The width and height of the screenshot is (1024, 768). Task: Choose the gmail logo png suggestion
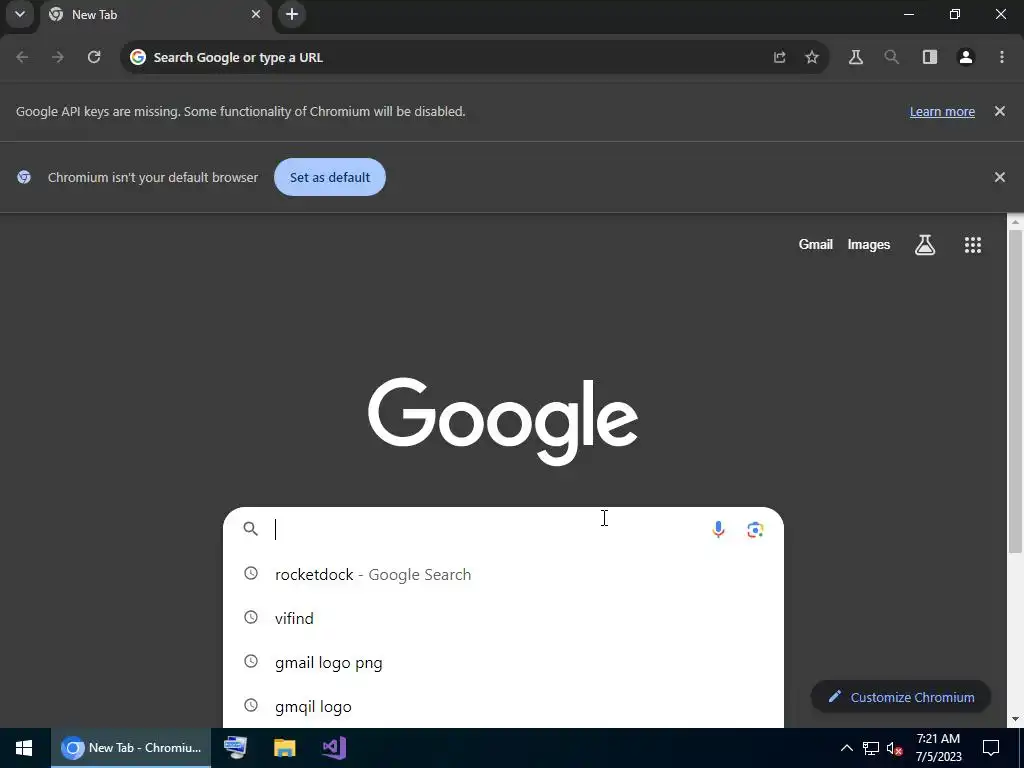[x=503, y=663]
